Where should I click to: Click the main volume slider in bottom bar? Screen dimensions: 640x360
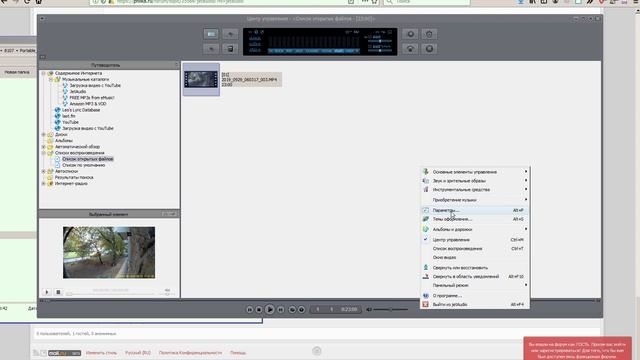point(391,310)
